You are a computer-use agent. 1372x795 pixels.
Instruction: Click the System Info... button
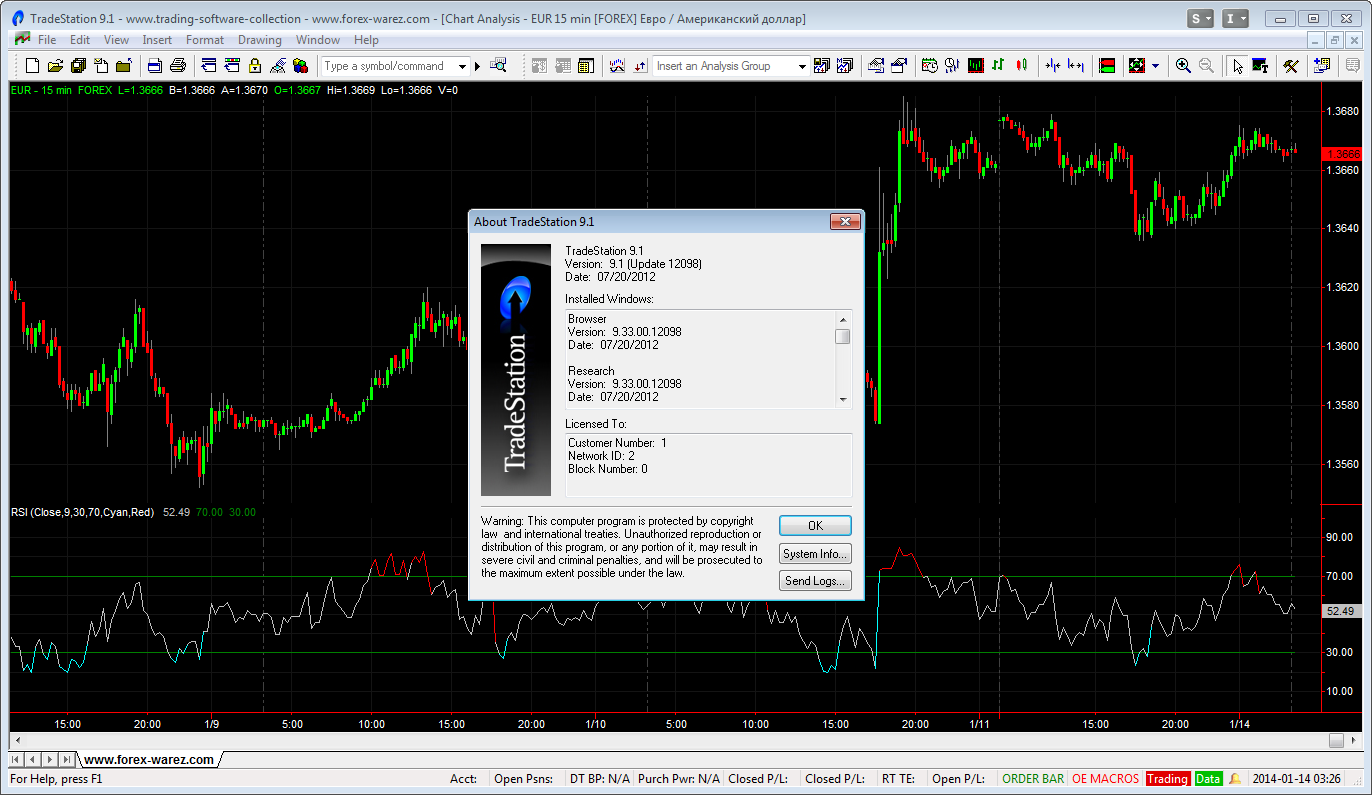tap(815, 554)
